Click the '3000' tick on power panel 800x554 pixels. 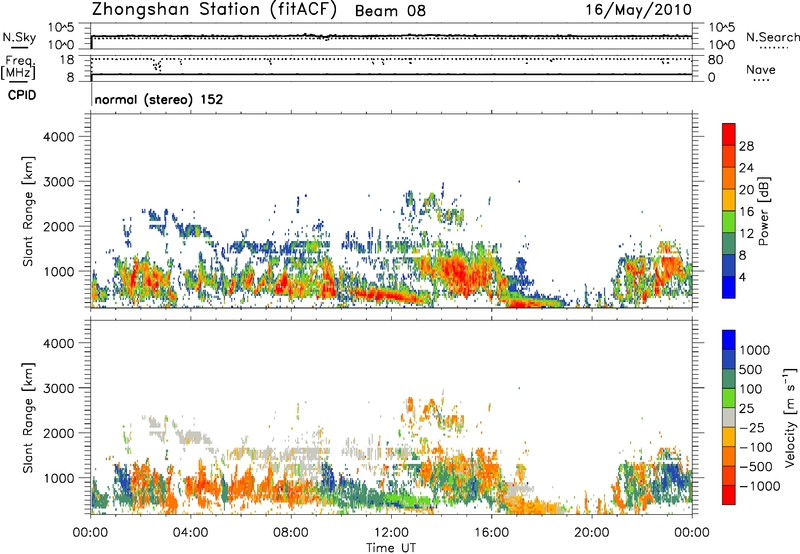click(59, 182)
